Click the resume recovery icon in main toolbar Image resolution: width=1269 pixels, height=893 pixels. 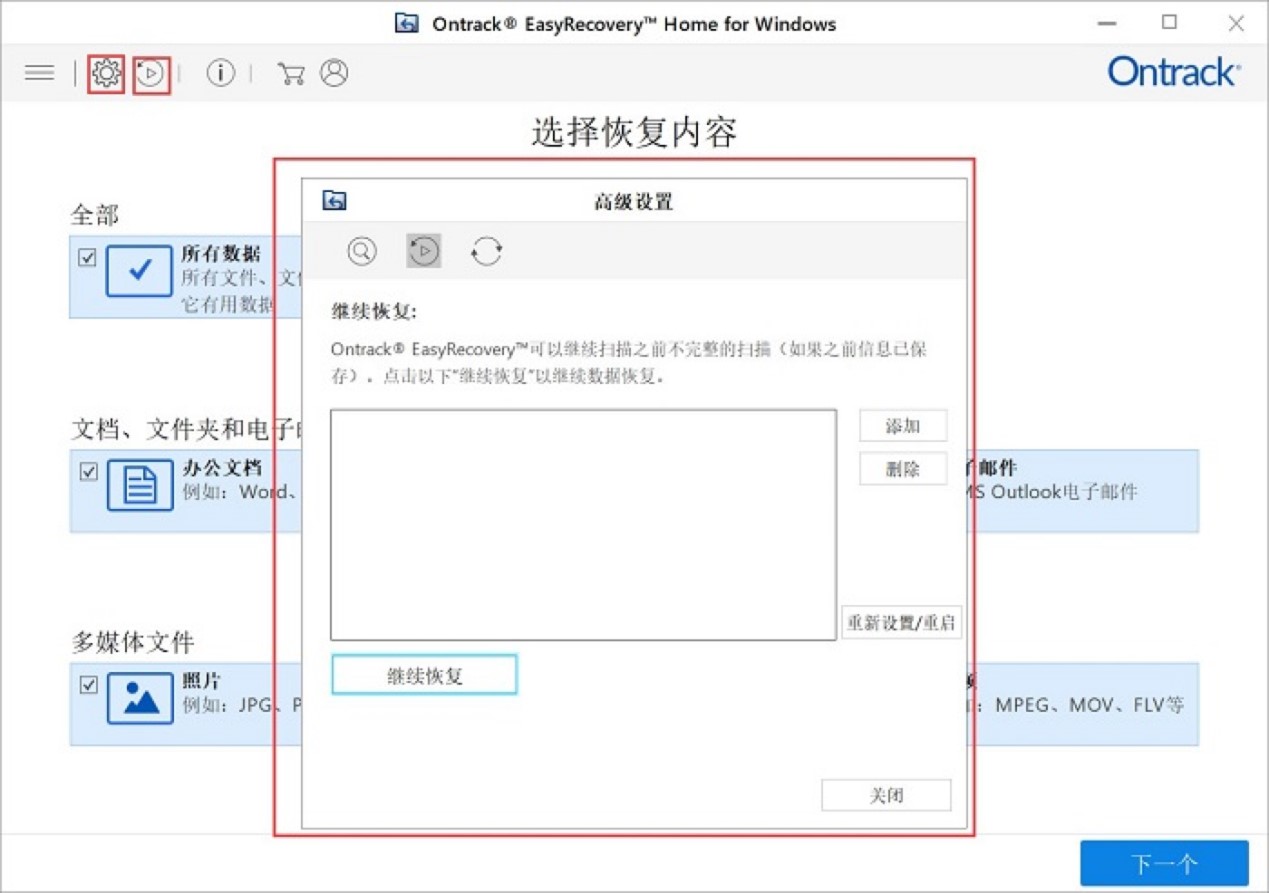point(151,74)
